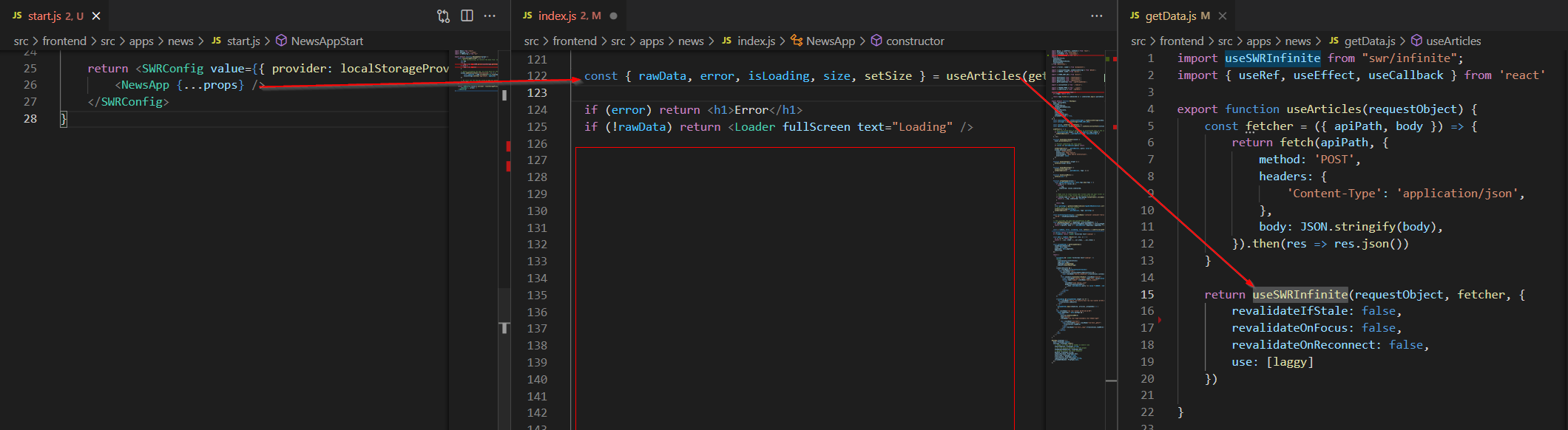Select line 15 number in getData.js
The image size is (1568, 430).
pyautogui.click(x=1147, y=294)
